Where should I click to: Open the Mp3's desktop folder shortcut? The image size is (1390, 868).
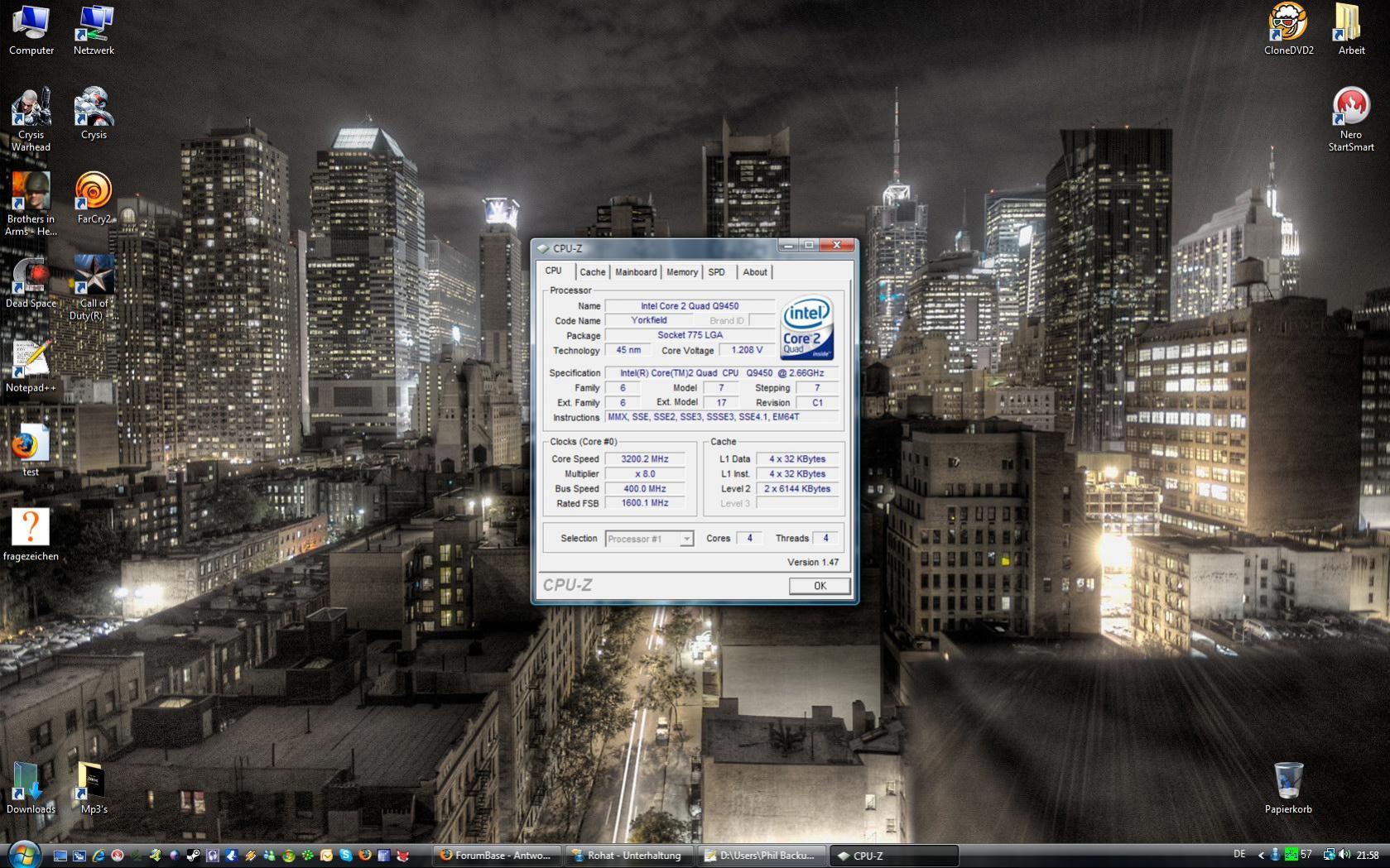click(x=94, y=789)
